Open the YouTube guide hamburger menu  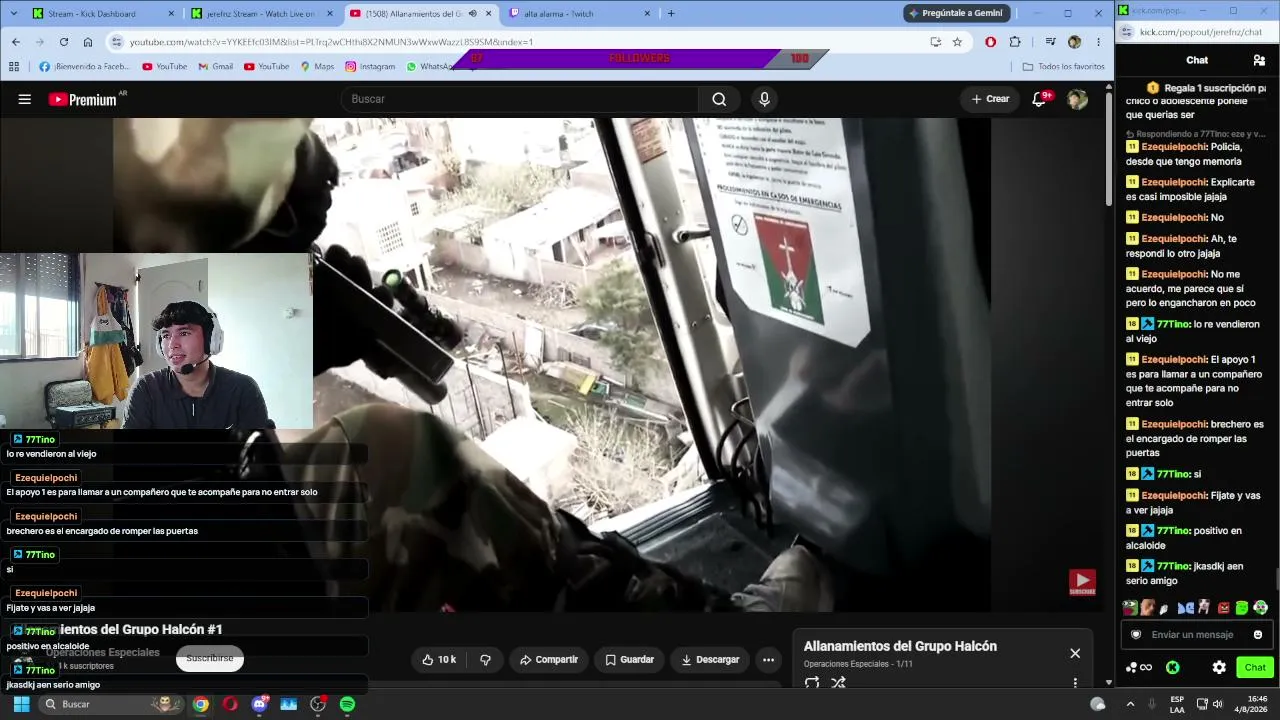(x=25, y=99)
